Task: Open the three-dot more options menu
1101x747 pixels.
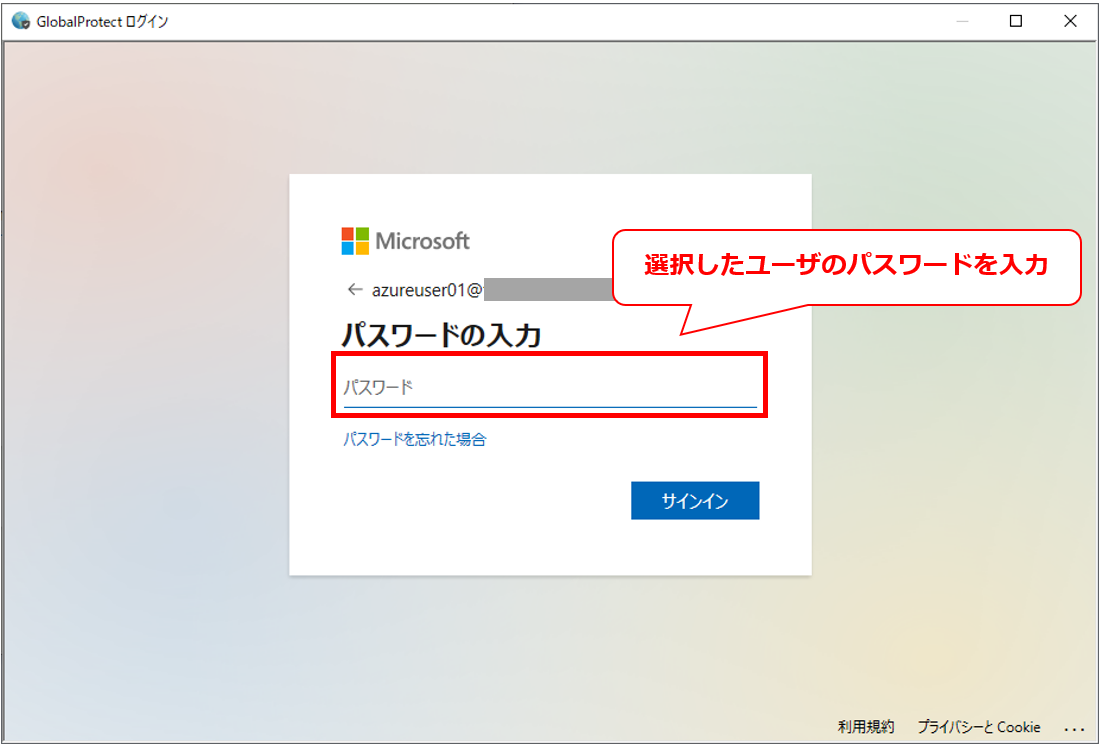Action: pos(1074,729)
